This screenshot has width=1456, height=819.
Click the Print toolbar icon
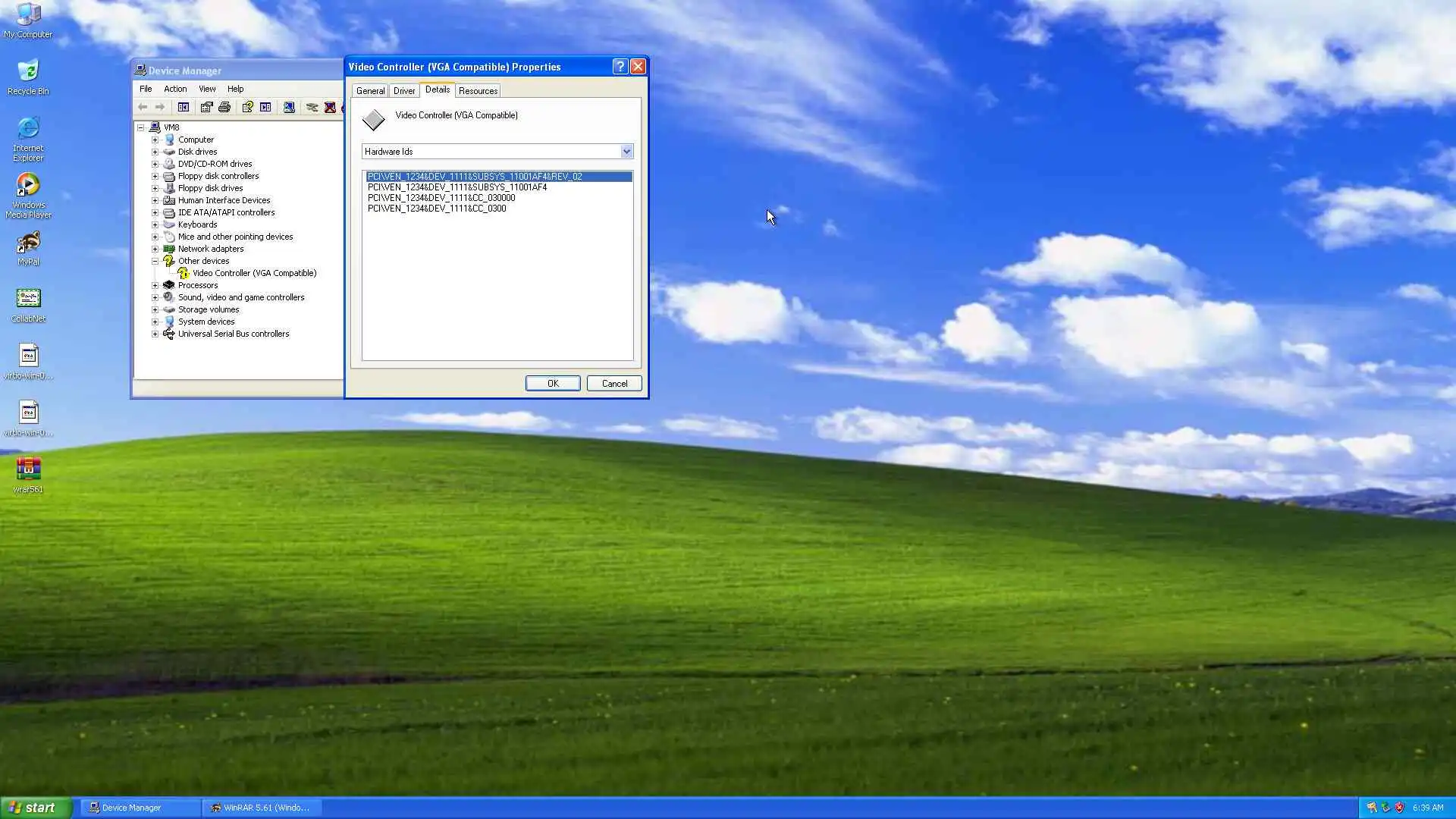coord(224,107)
